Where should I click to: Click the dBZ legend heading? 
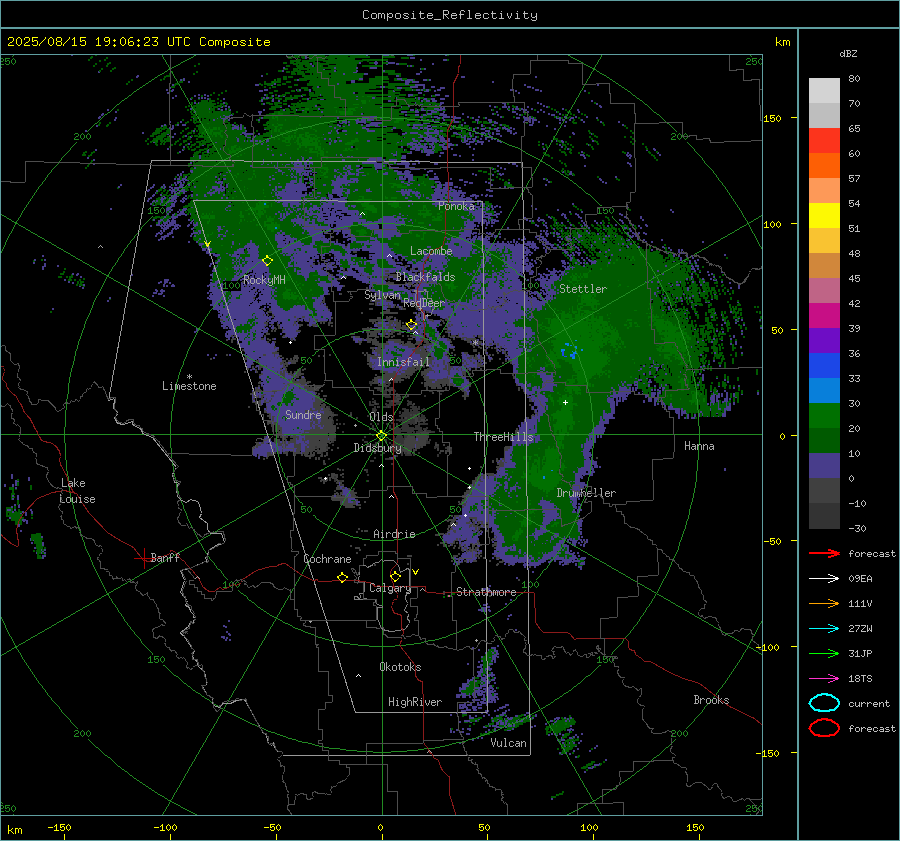(848, 54)
